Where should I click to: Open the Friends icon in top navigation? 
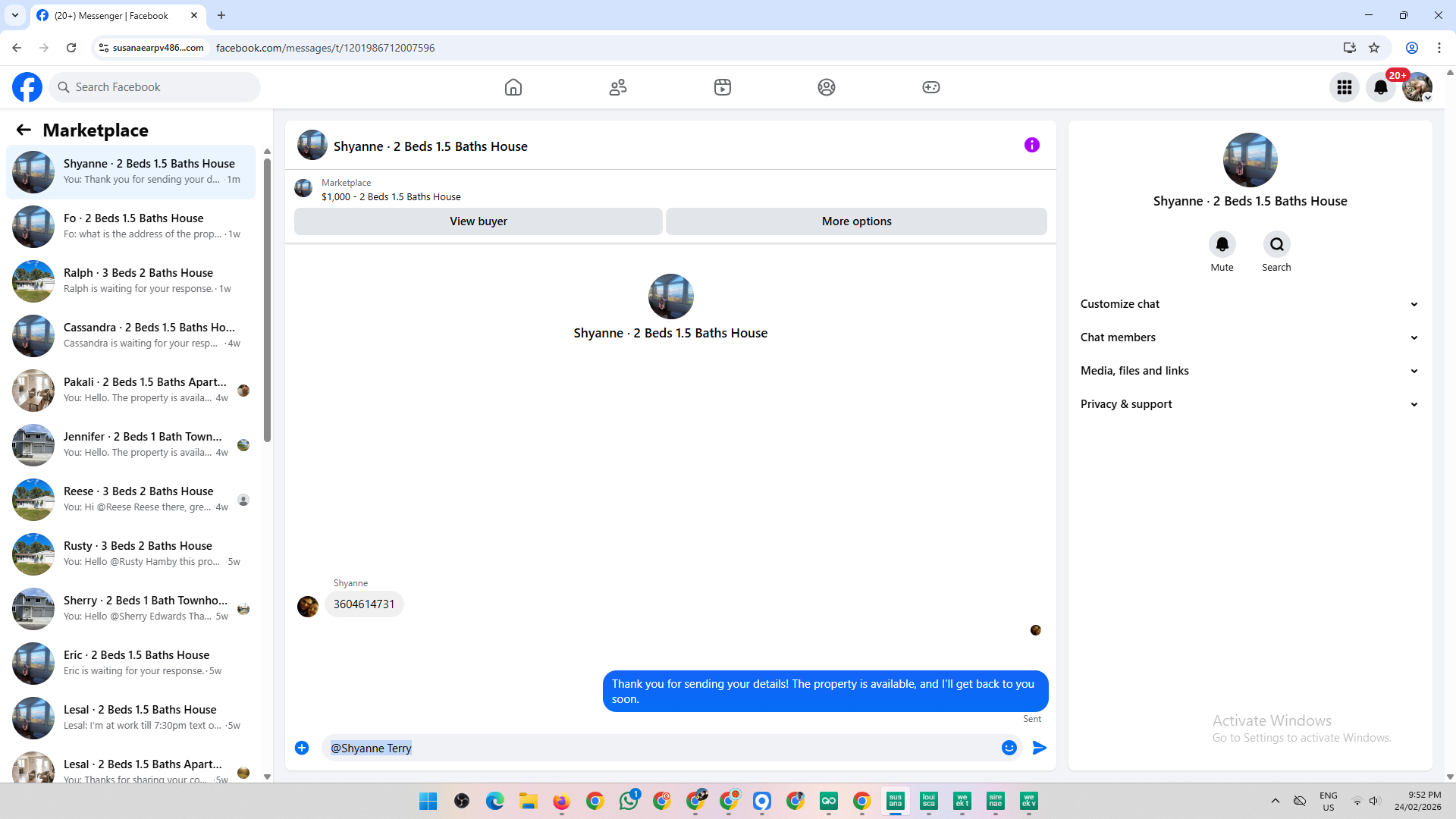pos(618,87)
